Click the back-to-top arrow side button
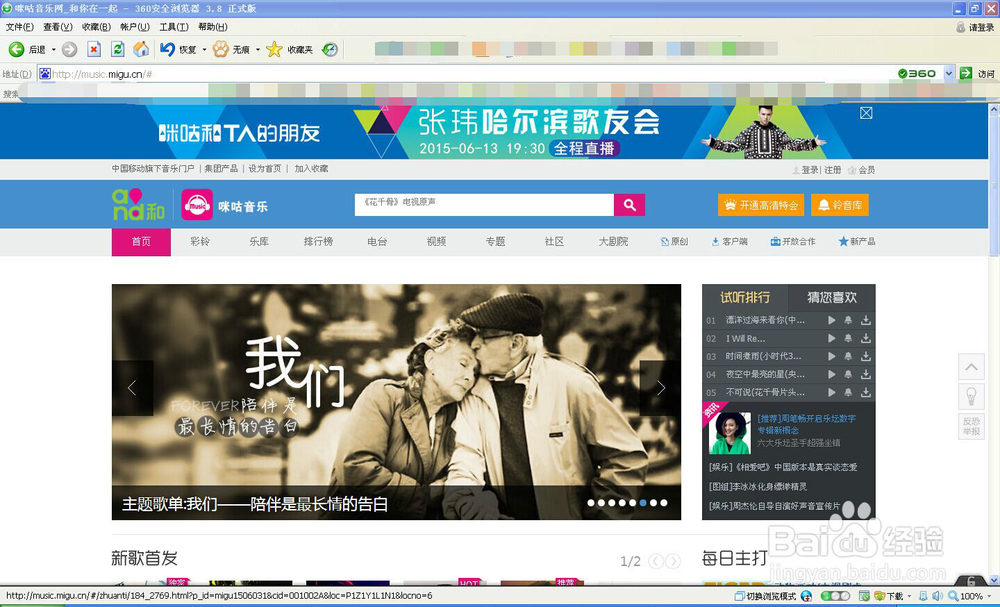 coord(971,367)
